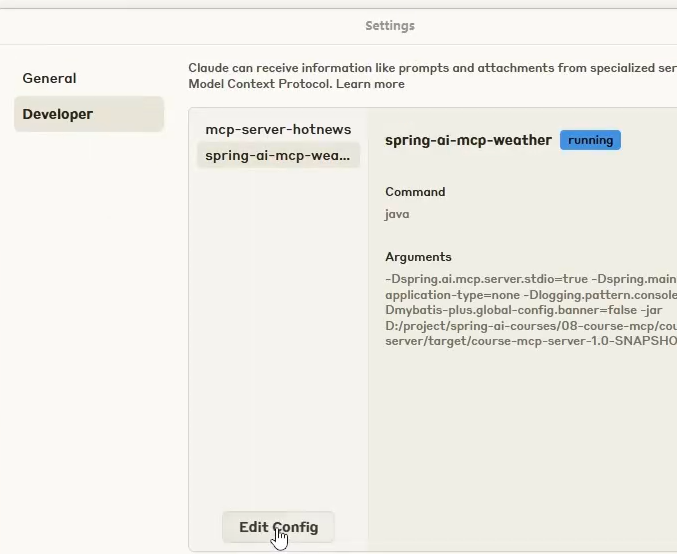Click the blue running status badge
The width and height of the screenshot is (677, 554).
(590, 140)
